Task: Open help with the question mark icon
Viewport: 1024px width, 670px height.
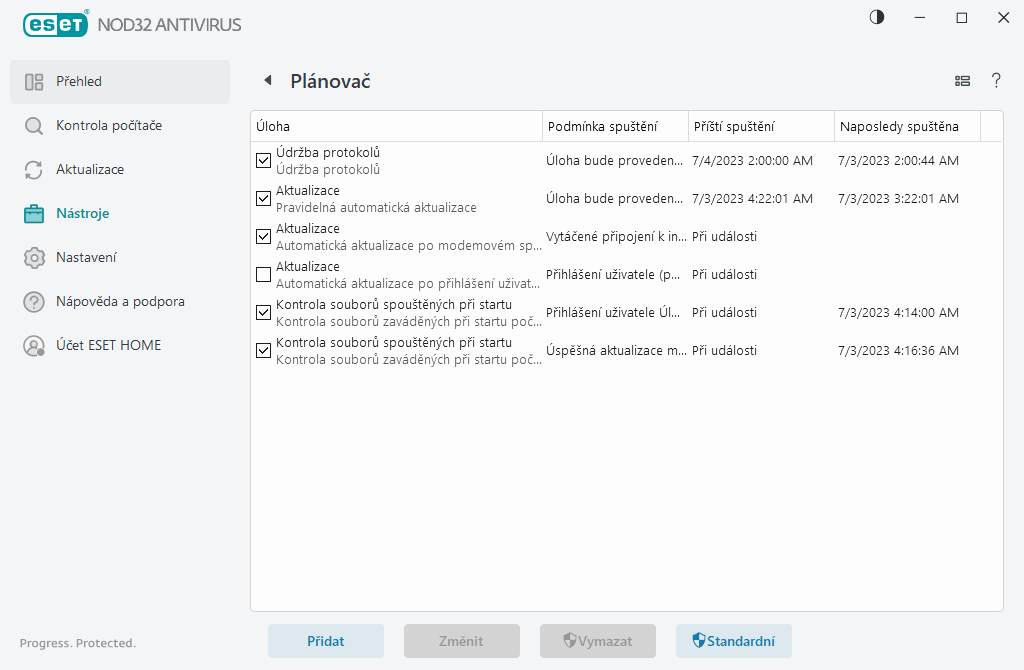Action: tap(996, 81)
